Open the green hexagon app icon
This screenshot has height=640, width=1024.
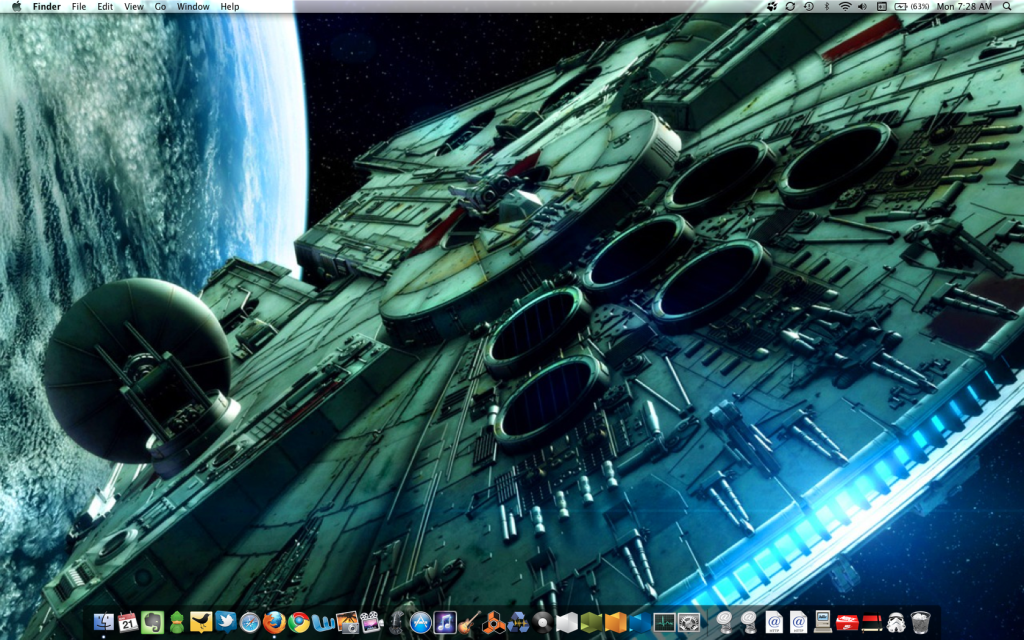pyautogui.click(x=591, y=622)
